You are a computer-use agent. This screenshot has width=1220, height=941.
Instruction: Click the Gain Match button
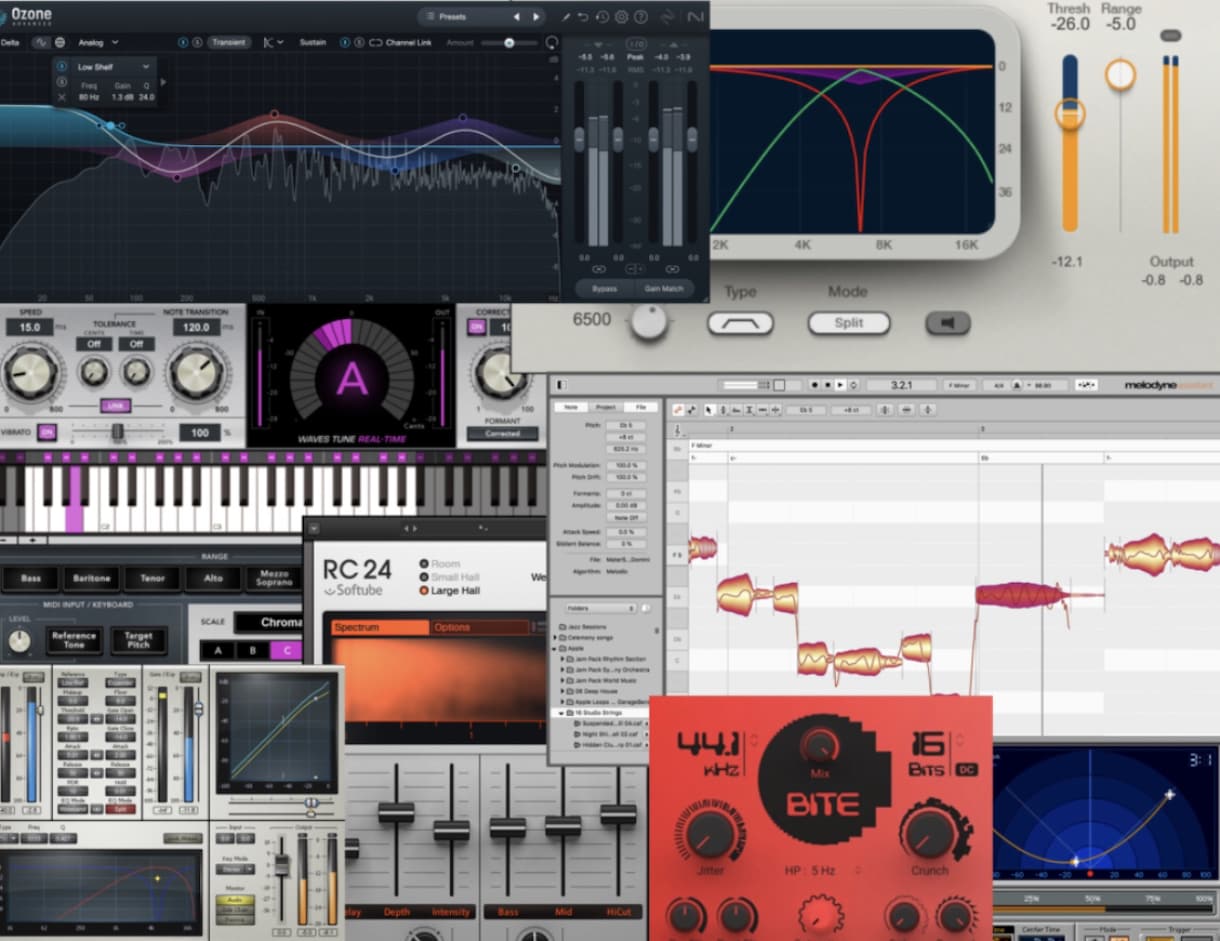663,288
